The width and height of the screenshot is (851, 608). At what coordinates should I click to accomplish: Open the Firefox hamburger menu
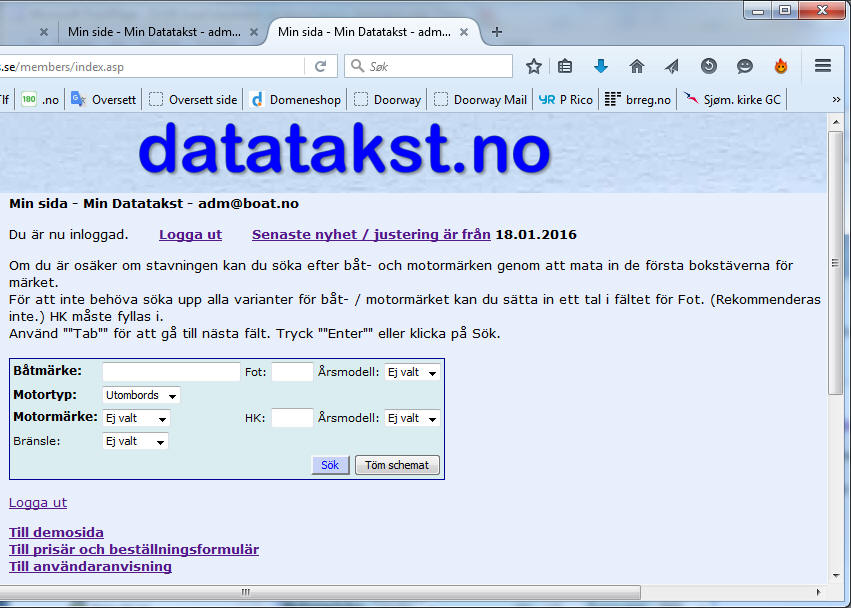click(823, 66)
